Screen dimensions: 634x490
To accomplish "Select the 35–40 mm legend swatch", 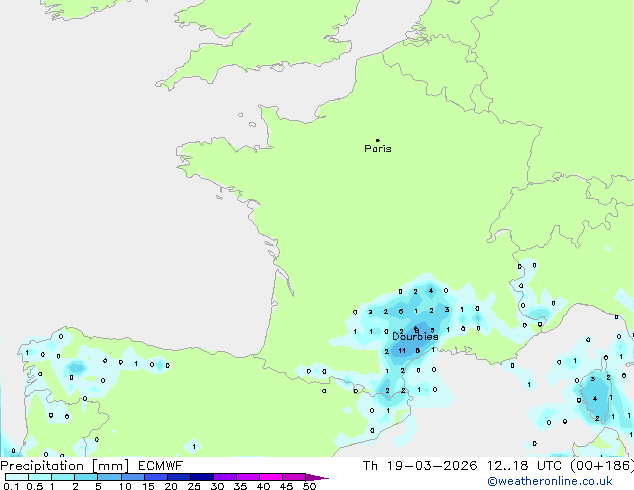I will tap(247, 477).
